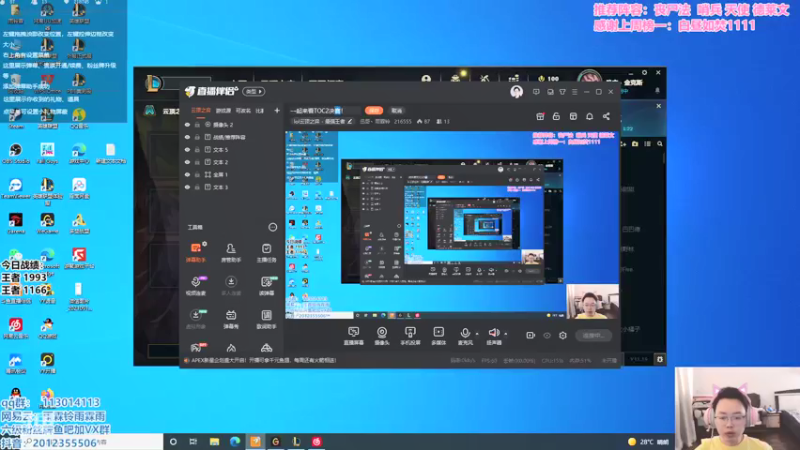The width and height of the screenshot is (800, 450).
Task: Toggle the unlock padlock icon above the preview
Action: (x=556, y=116)
